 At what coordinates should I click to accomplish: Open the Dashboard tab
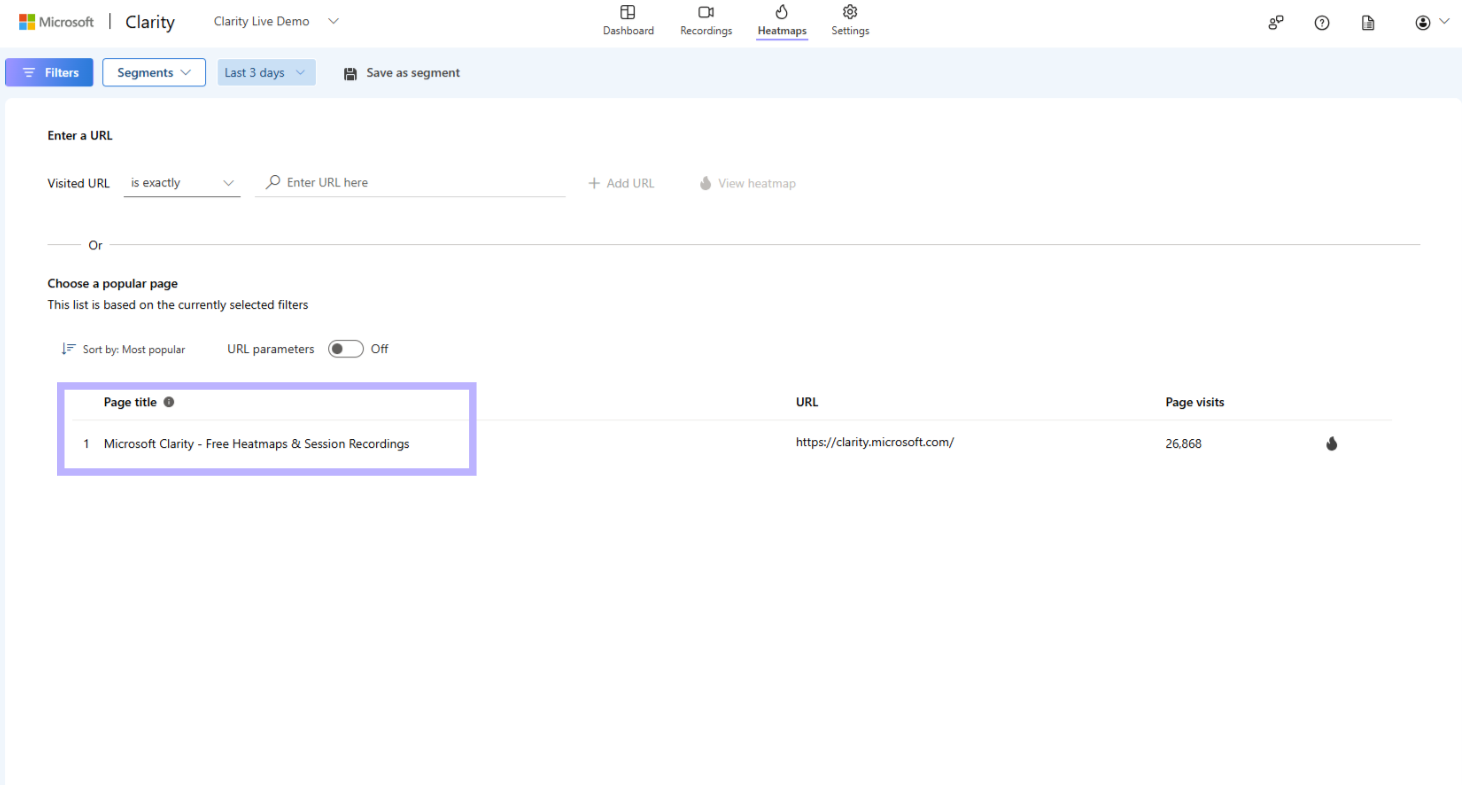point(628,21)
